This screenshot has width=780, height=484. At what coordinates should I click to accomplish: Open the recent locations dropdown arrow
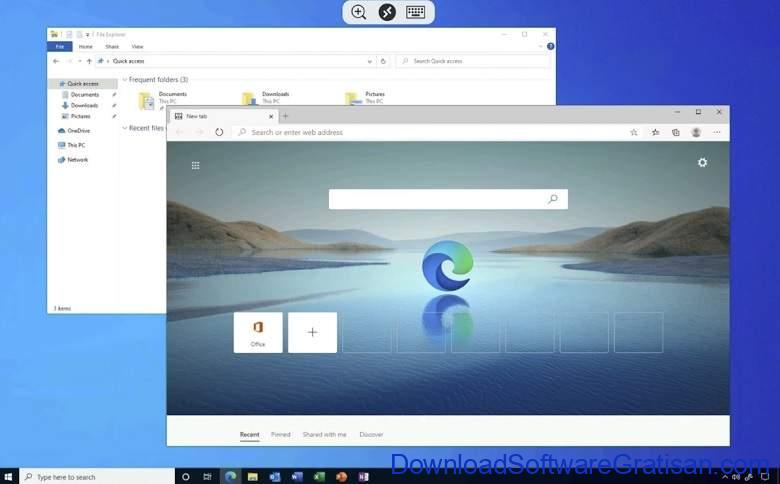[x=80, y=61]
